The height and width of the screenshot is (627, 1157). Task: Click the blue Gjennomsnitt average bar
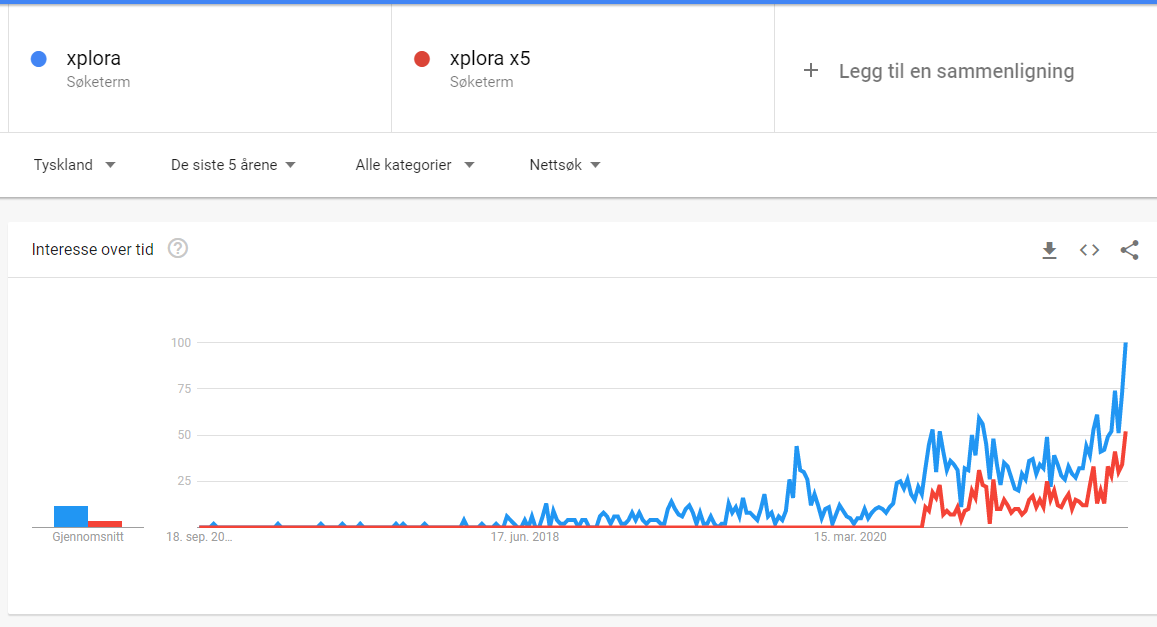coord(71,516)
